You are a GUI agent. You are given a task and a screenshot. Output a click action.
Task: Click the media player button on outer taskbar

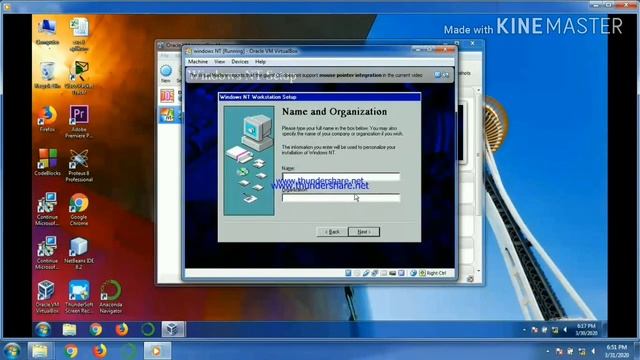click(x=157, y=351)
